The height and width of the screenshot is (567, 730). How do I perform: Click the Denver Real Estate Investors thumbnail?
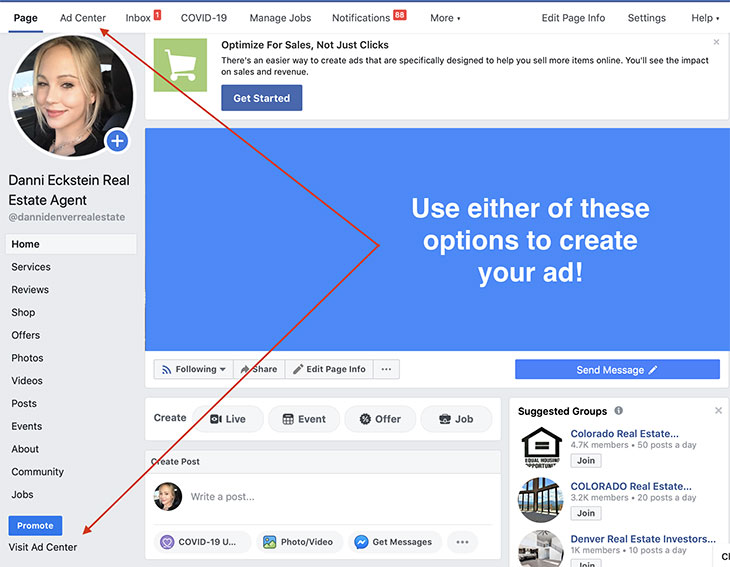[541, 549]
